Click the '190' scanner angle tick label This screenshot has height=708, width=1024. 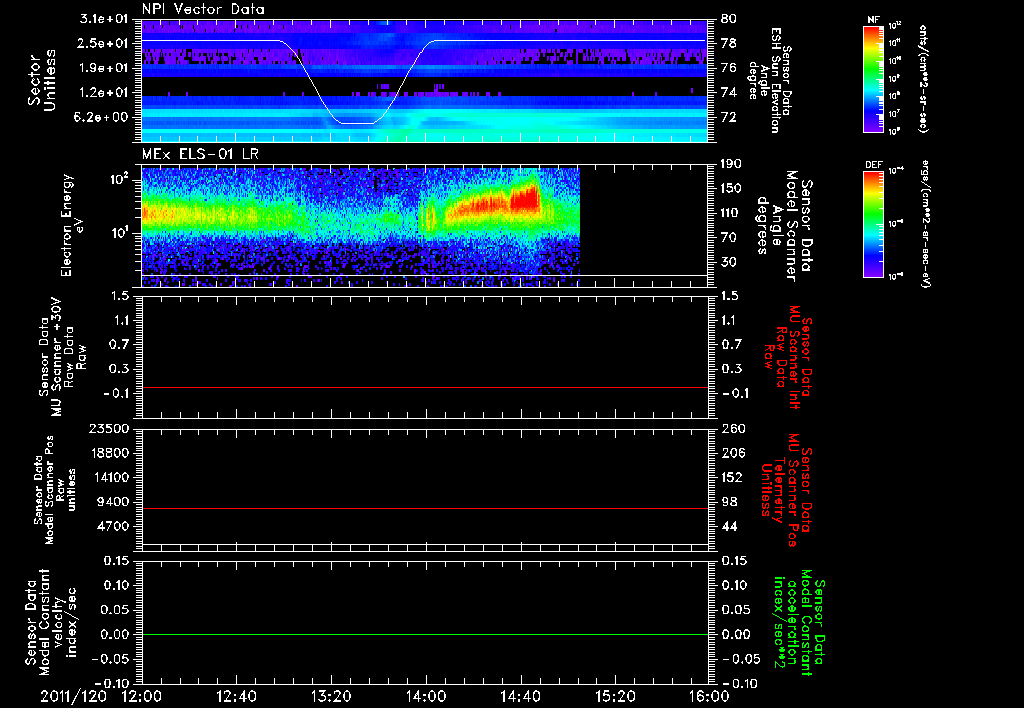732,164
